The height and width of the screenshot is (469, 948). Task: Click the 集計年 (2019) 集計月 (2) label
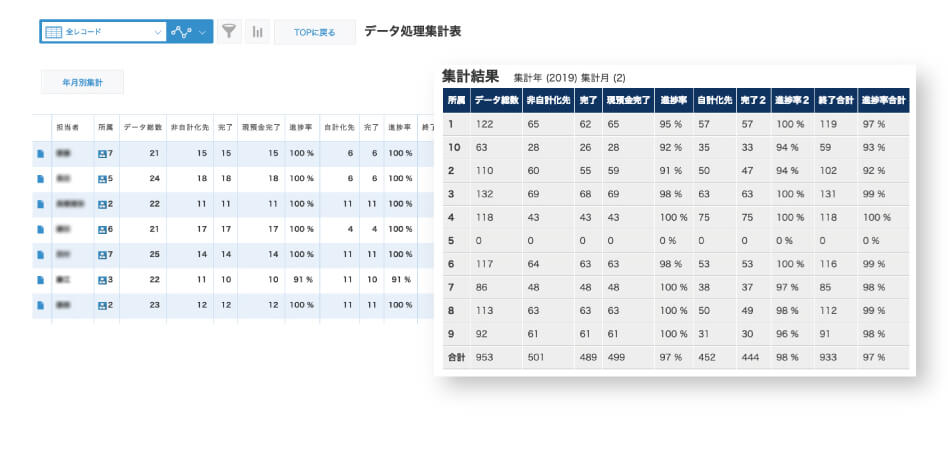570,78
